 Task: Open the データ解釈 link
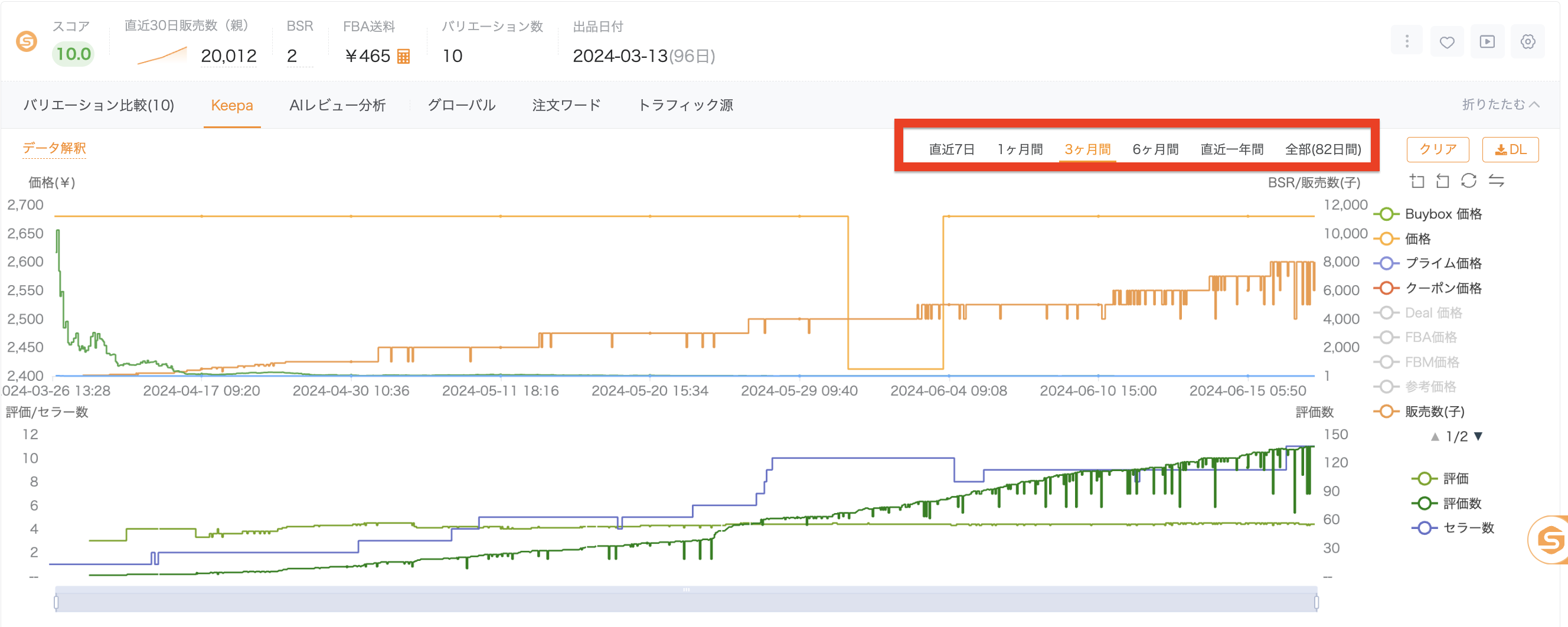pos(54,148)
